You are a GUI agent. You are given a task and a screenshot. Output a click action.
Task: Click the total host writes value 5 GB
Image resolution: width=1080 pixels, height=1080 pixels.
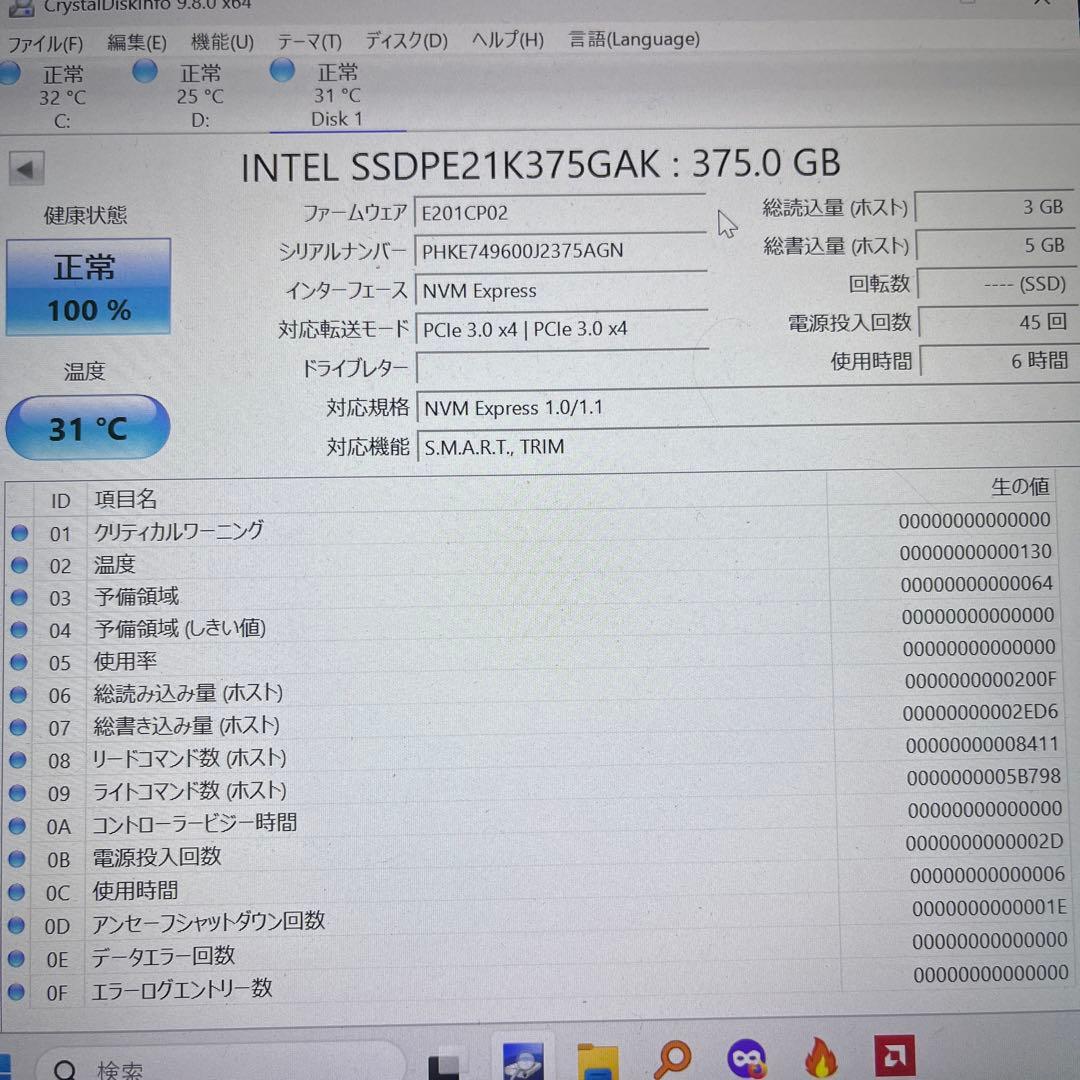[997, 245]
